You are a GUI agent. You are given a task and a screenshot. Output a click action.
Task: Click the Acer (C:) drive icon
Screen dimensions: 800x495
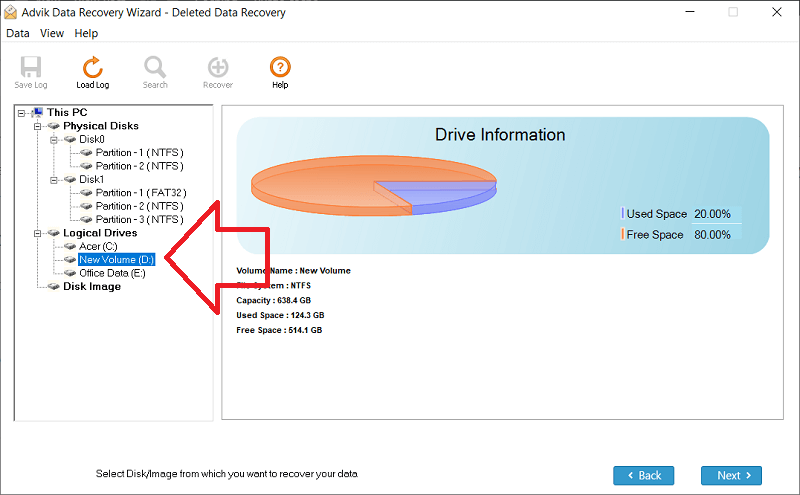click(x=69, y=246)
